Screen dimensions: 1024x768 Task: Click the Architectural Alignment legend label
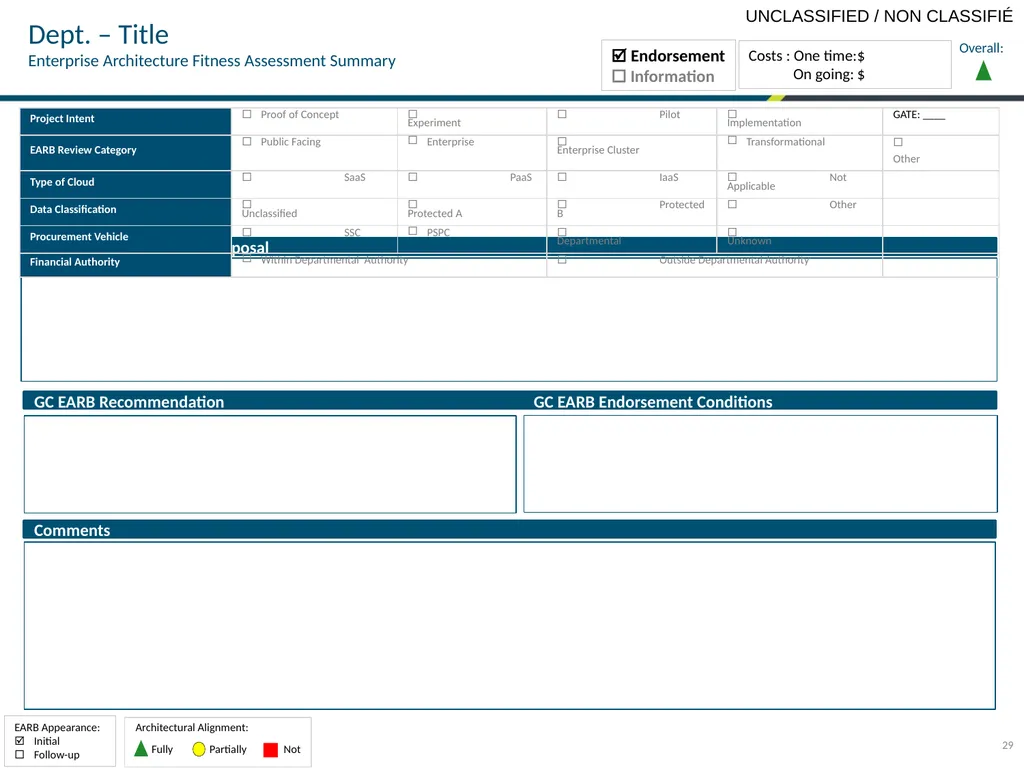192,728
